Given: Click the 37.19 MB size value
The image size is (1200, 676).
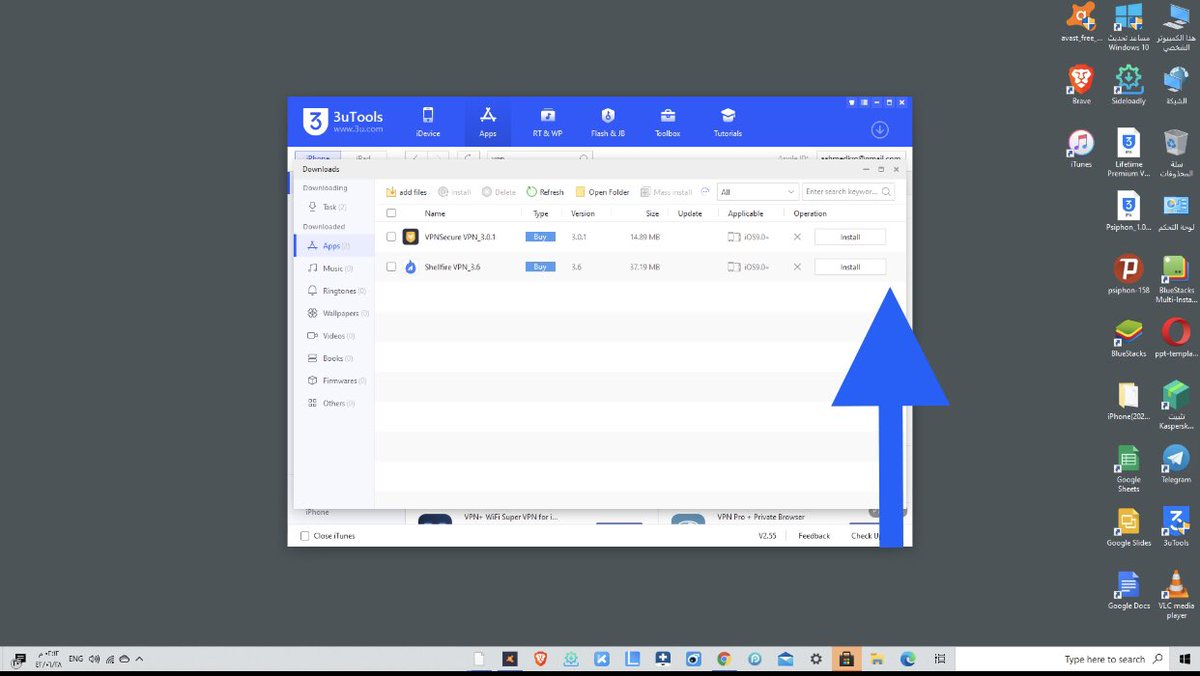Looking at the screenshot, I should point(645,267).
